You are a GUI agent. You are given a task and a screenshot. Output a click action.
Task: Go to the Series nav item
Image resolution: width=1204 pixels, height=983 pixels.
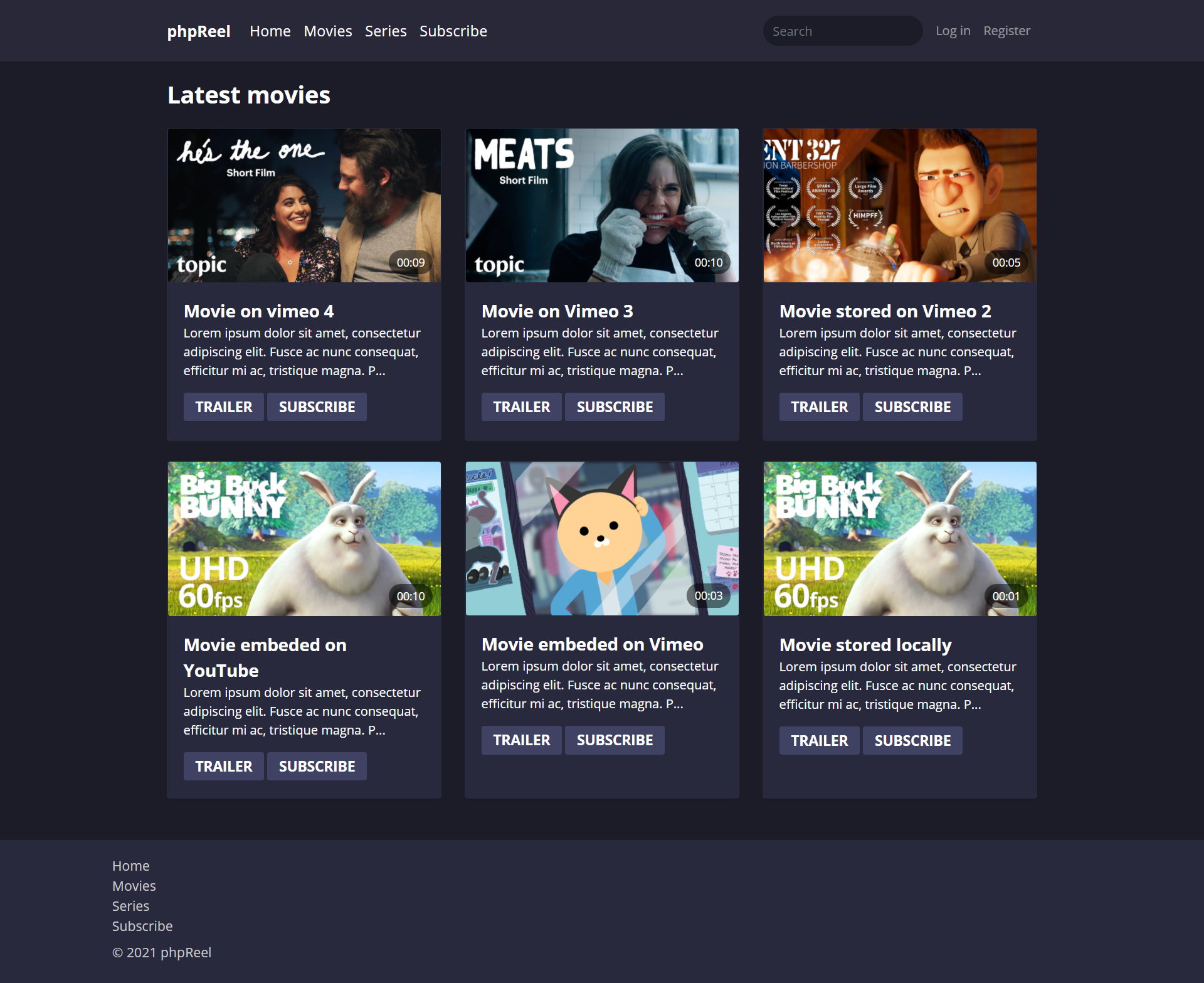pos(385,31)
